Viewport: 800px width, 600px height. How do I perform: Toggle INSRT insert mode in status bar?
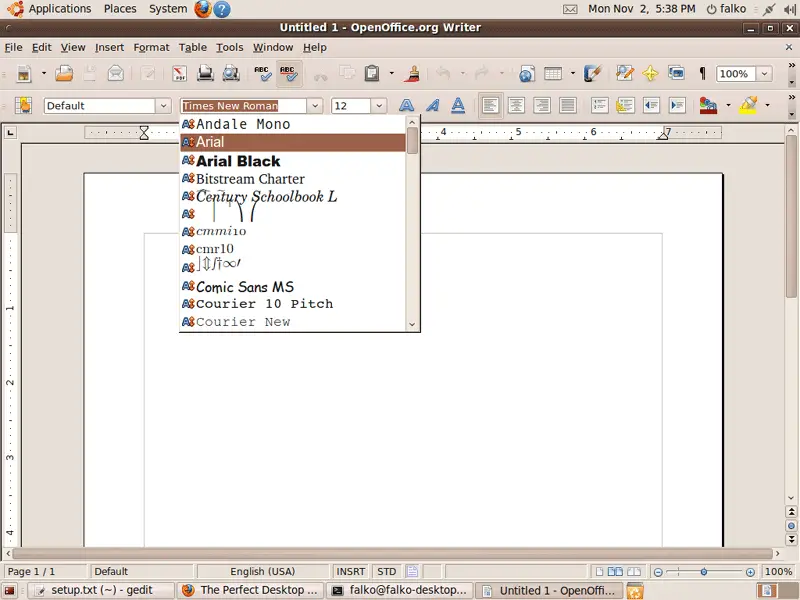351,571
